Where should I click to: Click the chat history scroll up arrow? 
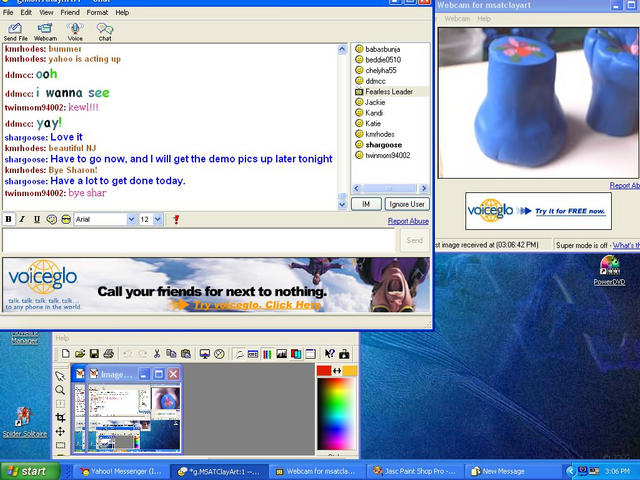pos(342,49)
